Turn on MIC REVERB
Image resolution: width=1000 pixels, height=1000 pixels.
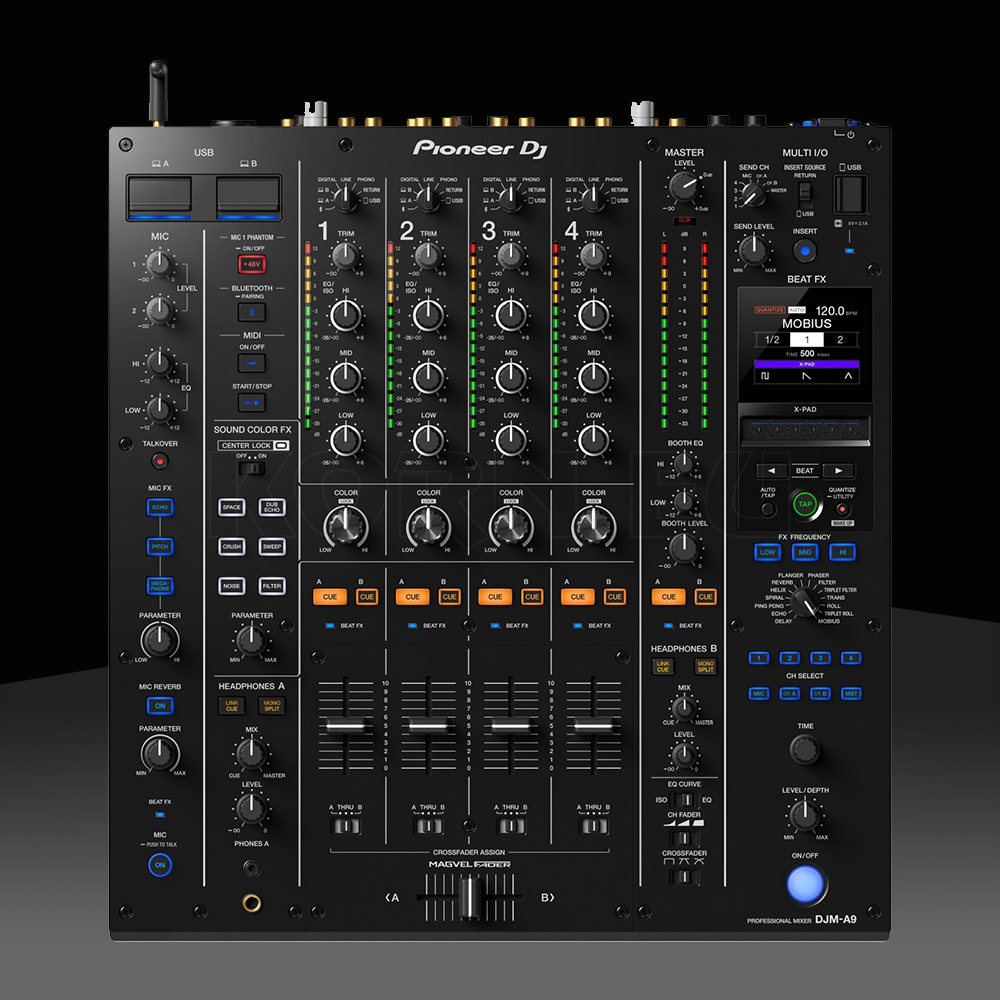click(x=159, y=705)
